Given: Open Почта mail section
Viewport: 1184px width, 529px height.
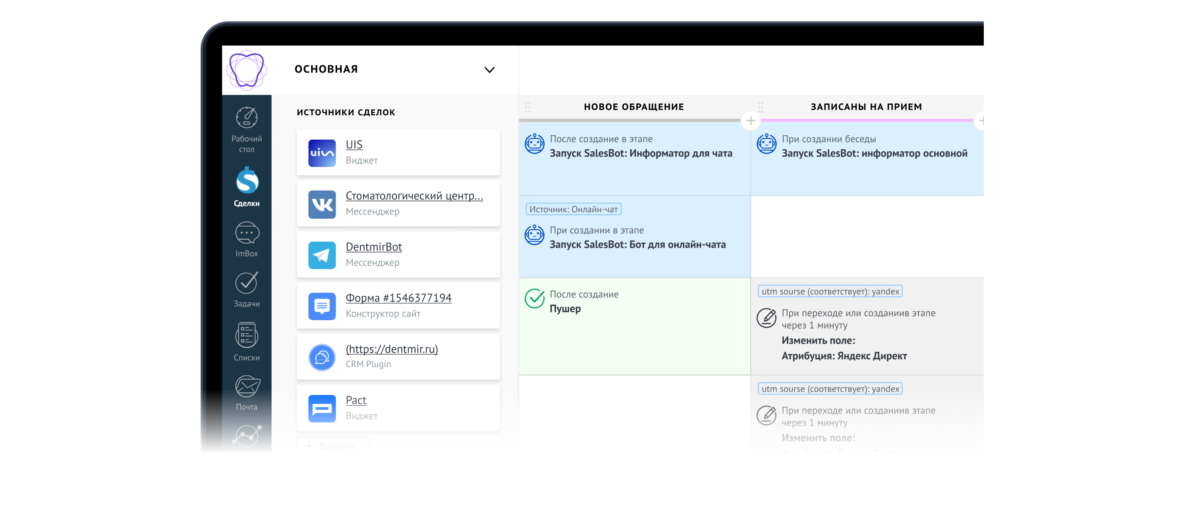Looking at the screenshot, I should [x=246, y=393].
